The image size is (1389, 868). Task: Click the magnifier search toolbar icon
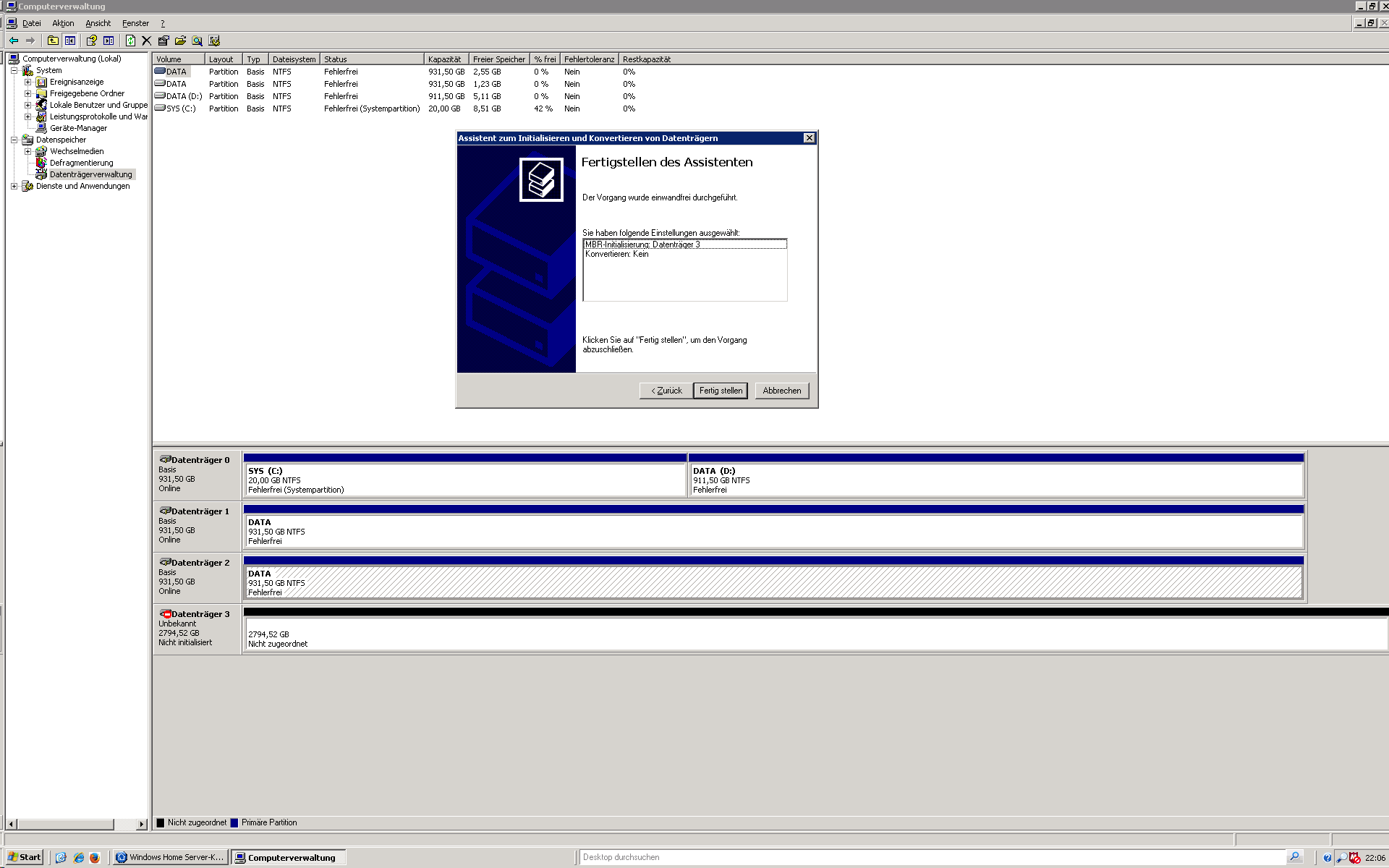coord(197,41)
